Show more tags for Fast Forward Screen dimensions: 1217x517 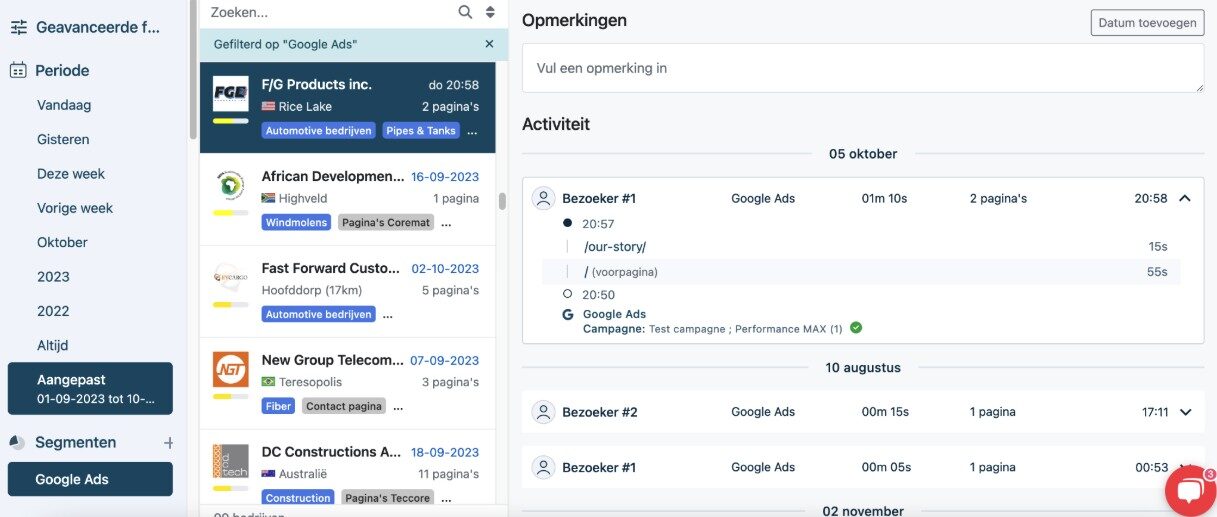[x=388, y=315]
